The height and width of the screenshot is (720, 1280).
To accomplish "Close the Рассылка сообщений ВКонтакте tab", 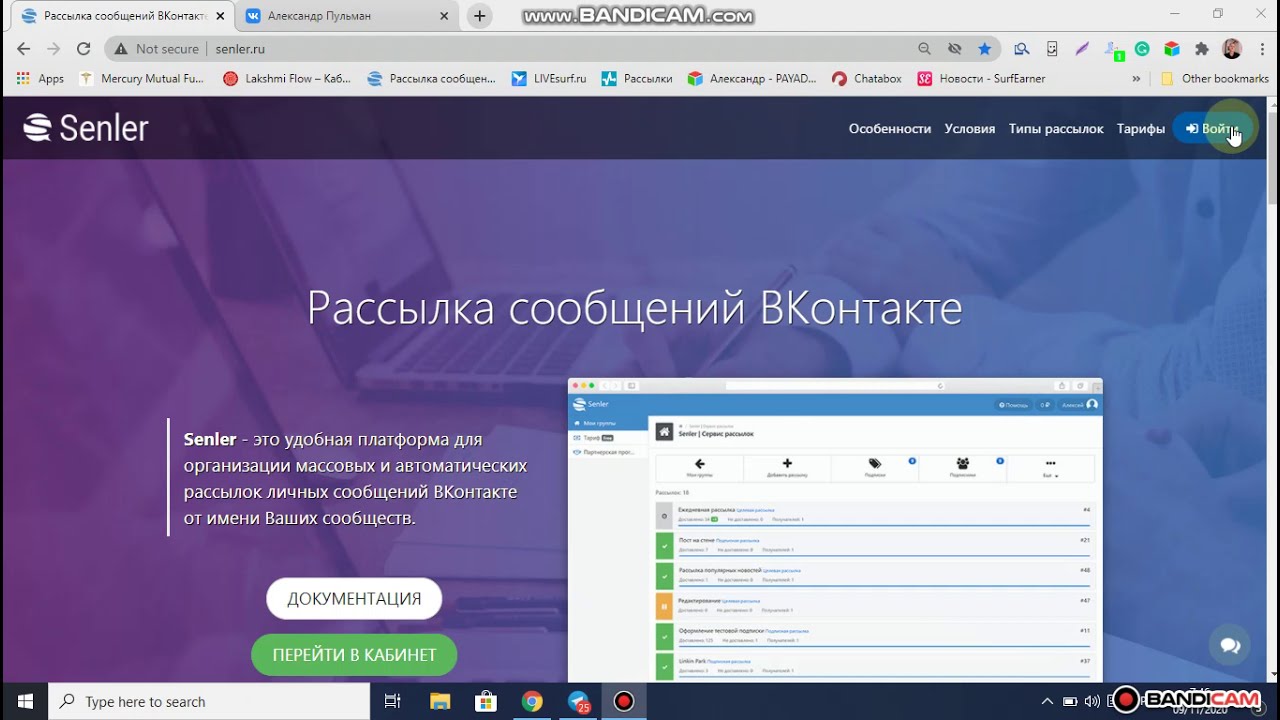I will tap(220, 16).
